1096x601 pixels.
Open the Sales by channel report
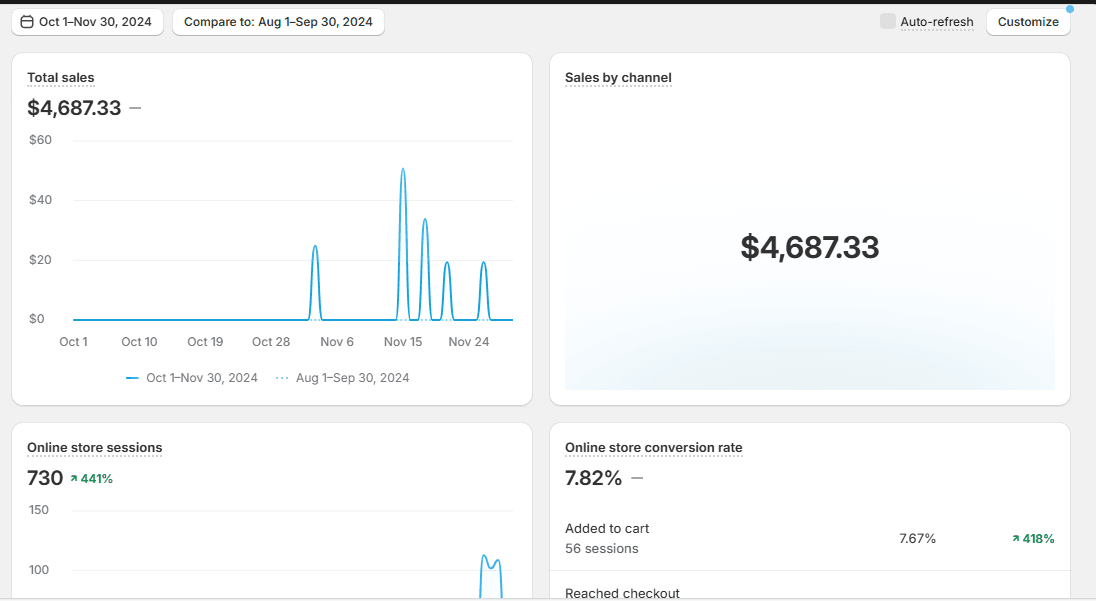tap(618, 78)
